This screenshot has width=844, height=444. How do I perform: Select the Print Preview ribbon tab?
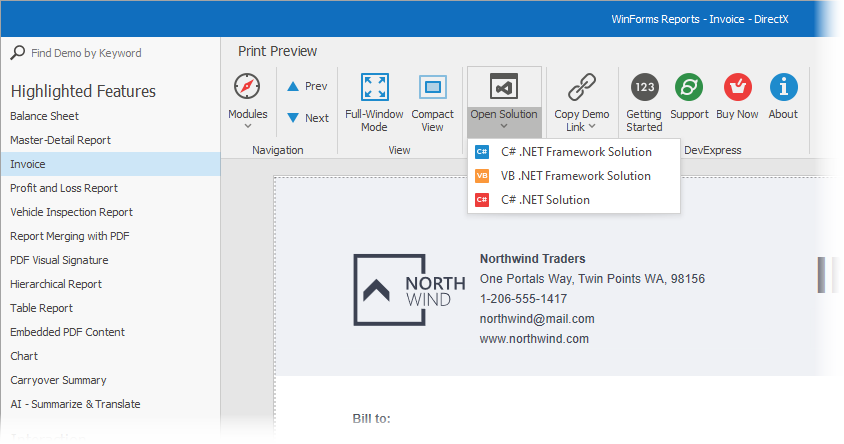pyautogui.click(x=277, y=51)
